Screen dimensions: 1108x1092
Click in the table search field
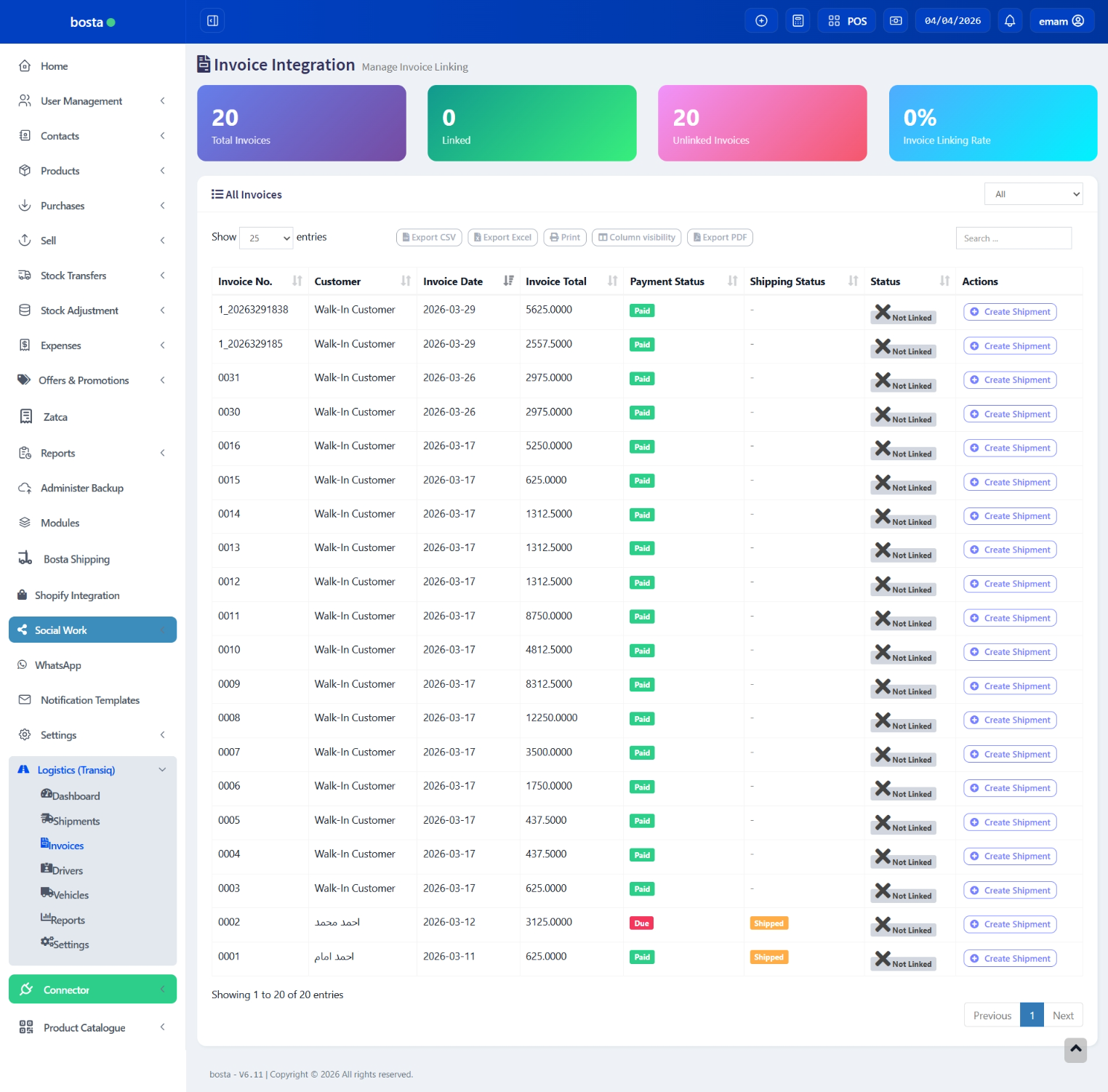click(x=1013, y=238)
